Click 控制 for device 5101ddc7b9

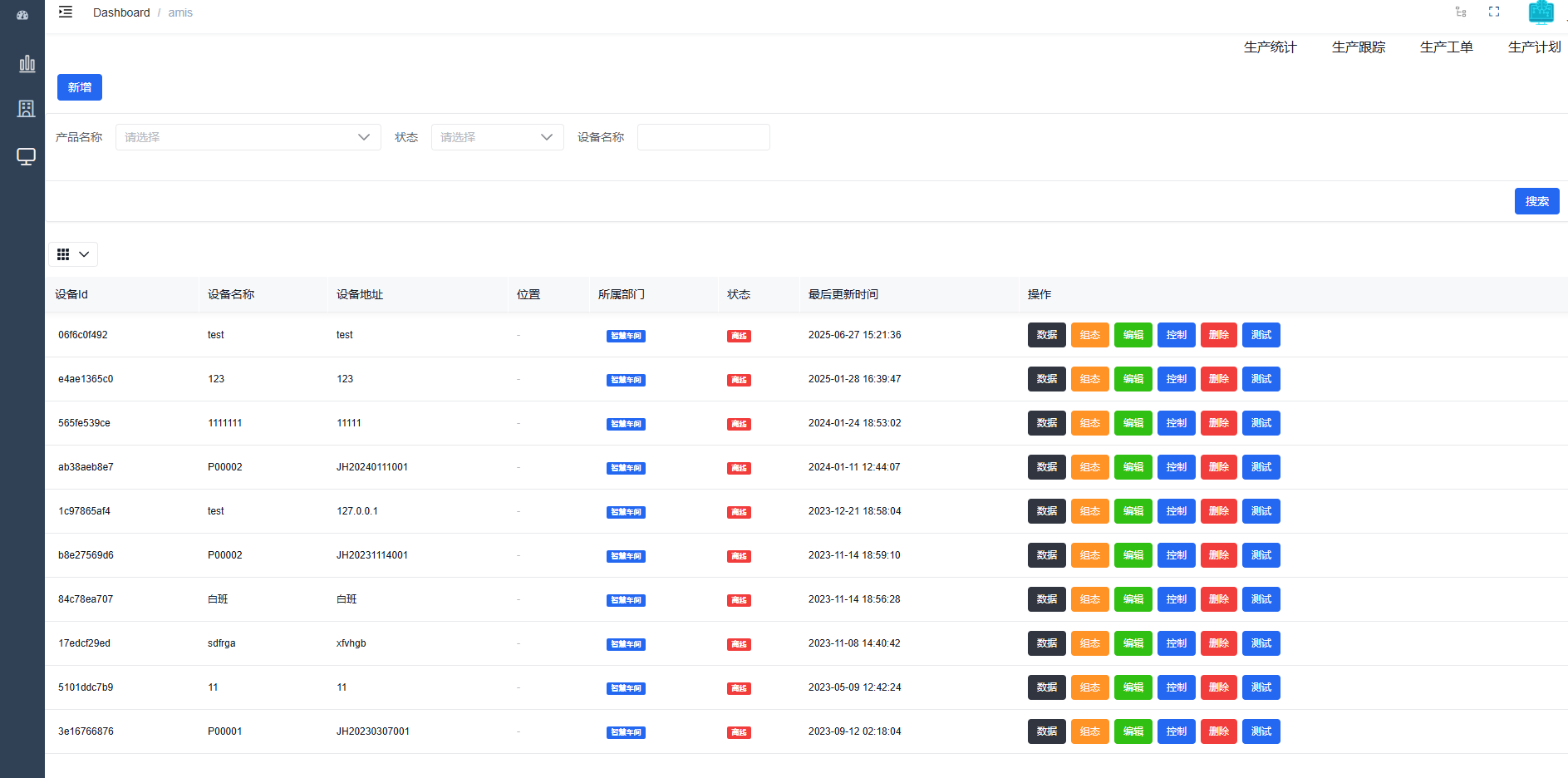pyautogui.click(x=1177, y=687)
